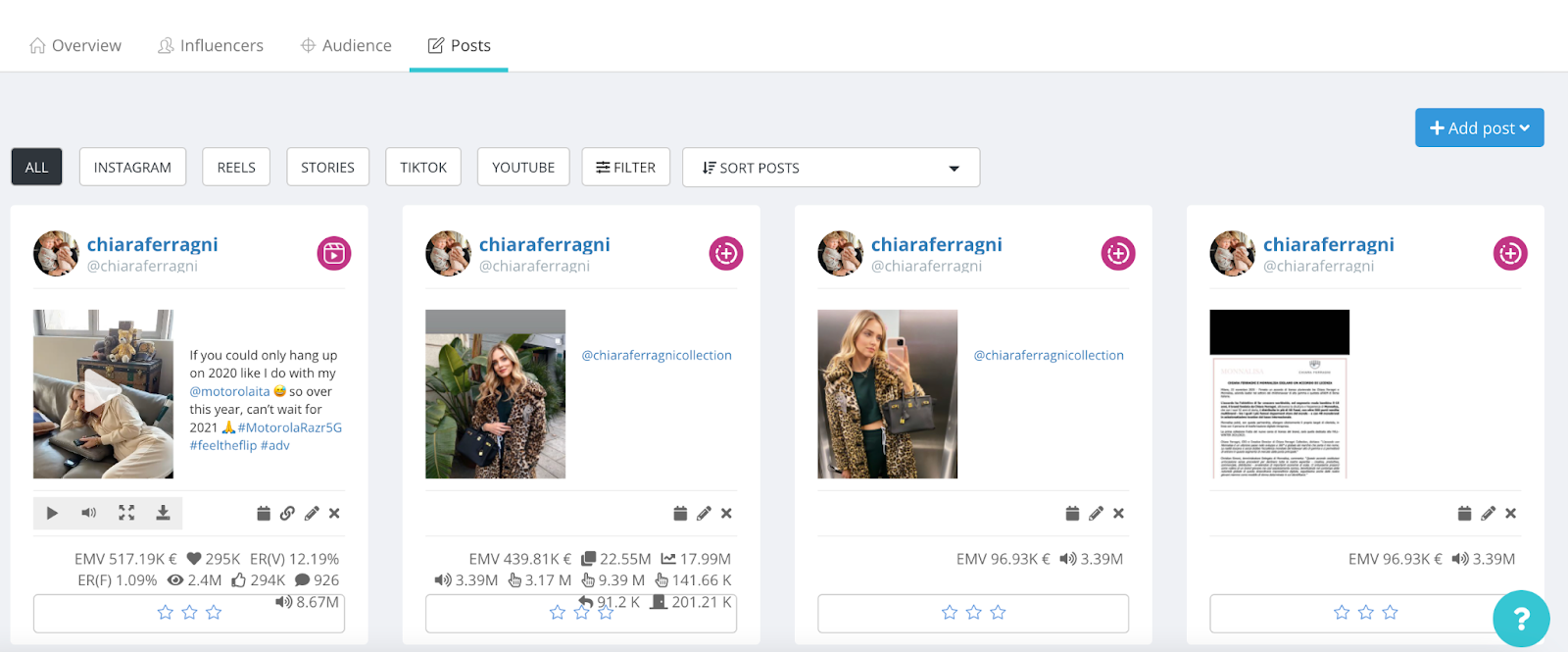Open the help question mark bubble
The image size is (1568, 652).
tap(1521, 619)
